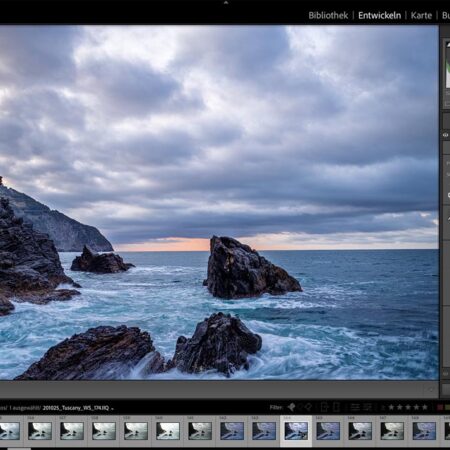Viewport: 450px width, 450px height.
Task: Select filmstrip thumbnail 145 right of highlighted
Action: click(x=328, y=431)
